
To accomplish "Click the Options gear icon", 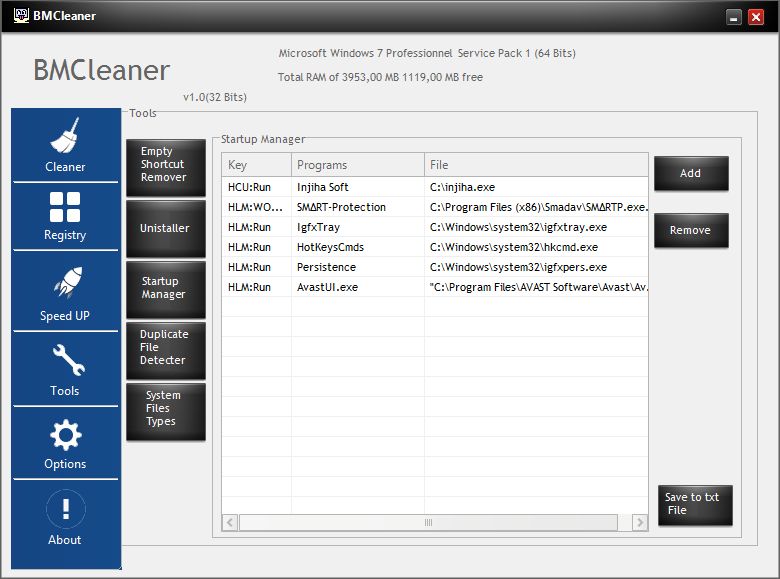I will tap(65, 435).
